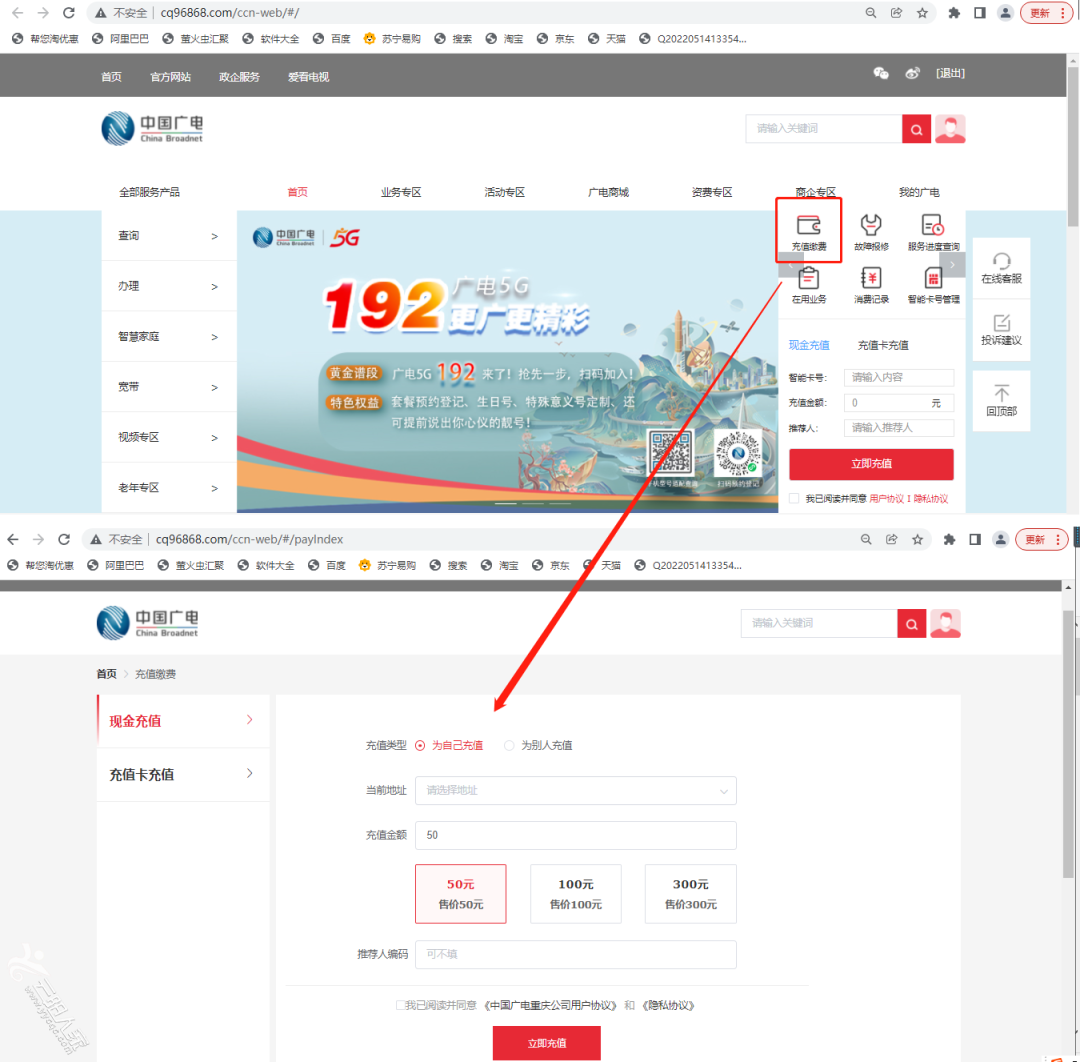Click the WeChat icon in top bar

click(880, 73)
